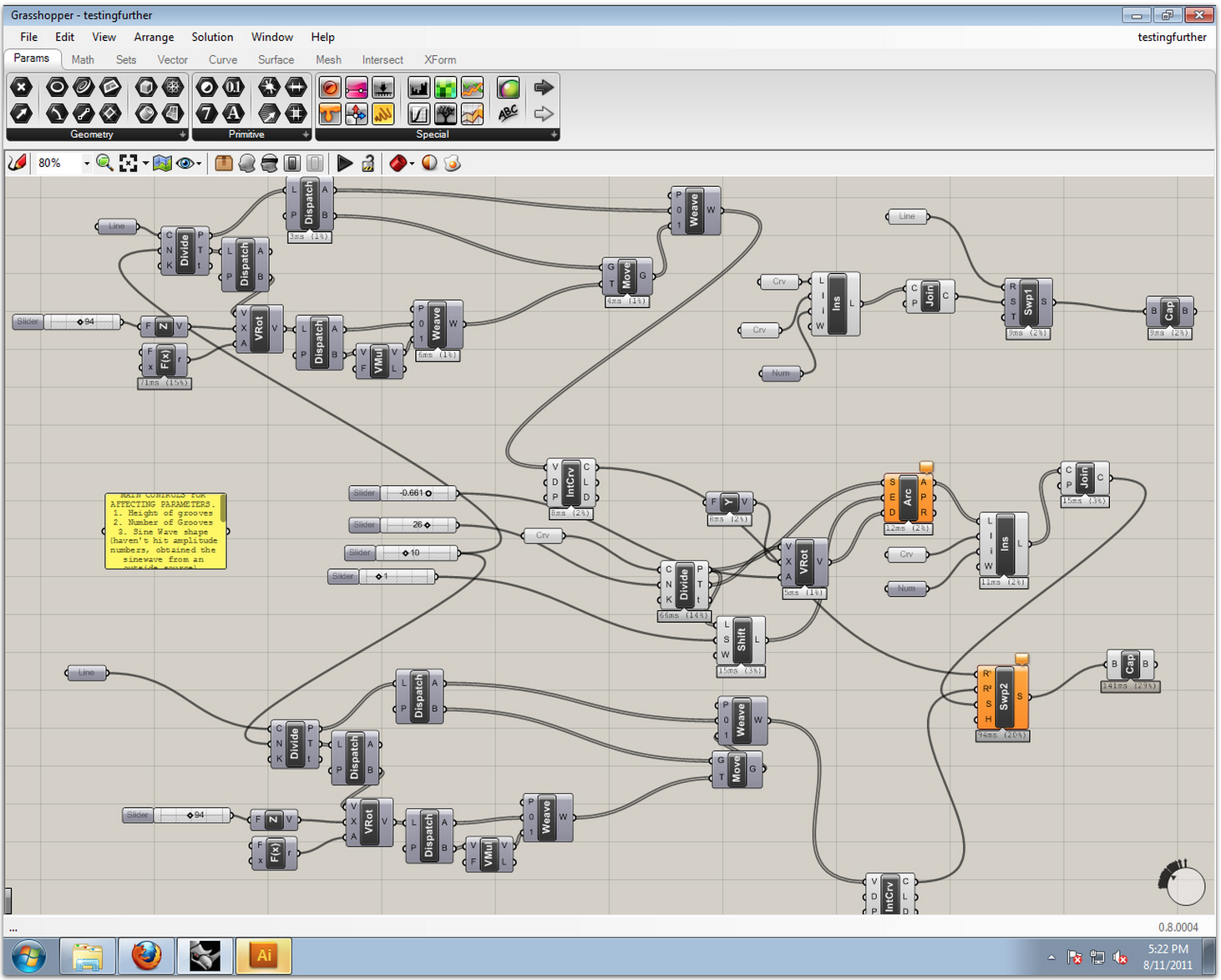Activate the sketch pencil tool
This screenshot has width=1221, height=980.
(x=18, y=163)
